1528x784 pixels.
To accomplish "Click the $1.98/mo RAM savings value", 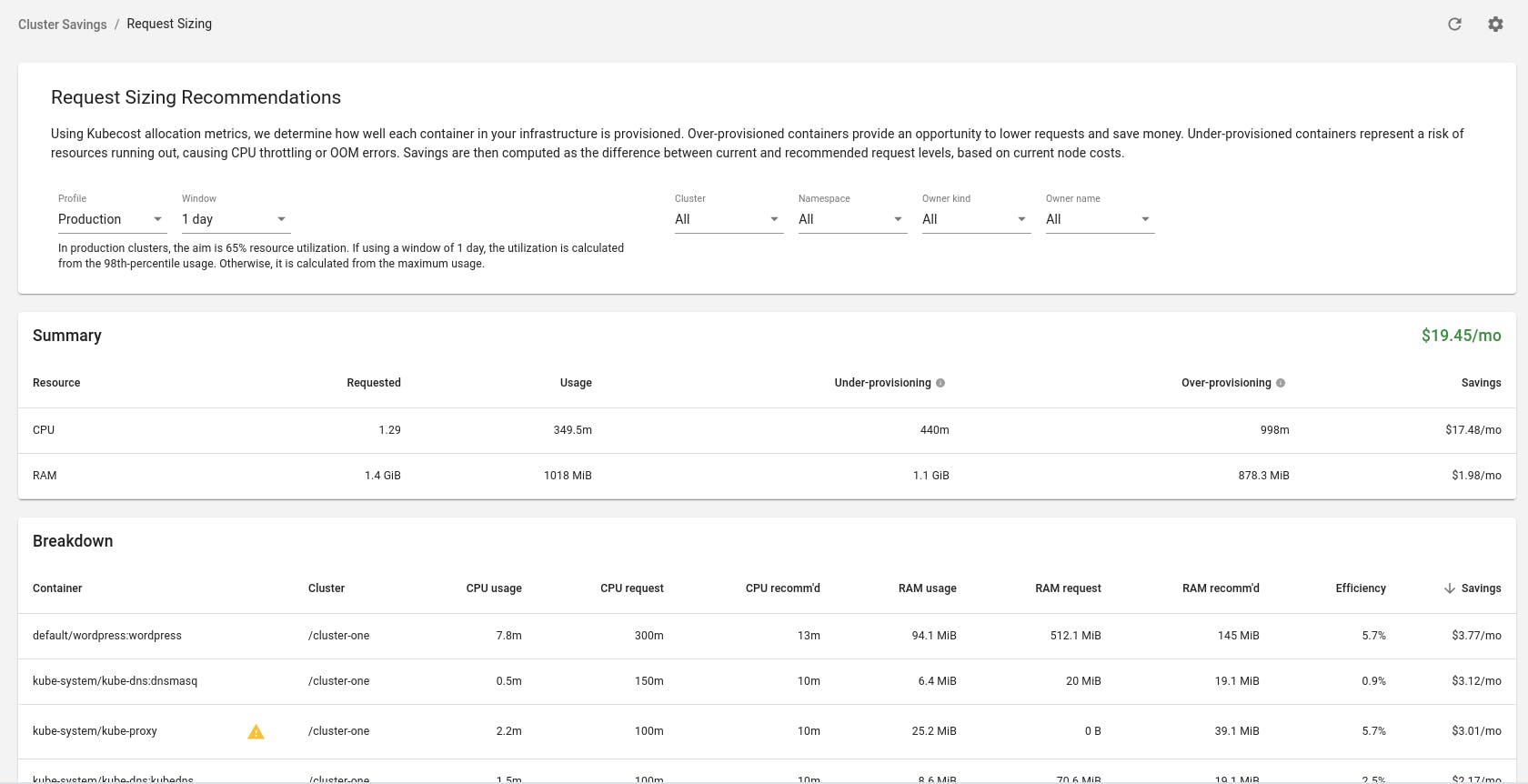I will pos(1476,476).
